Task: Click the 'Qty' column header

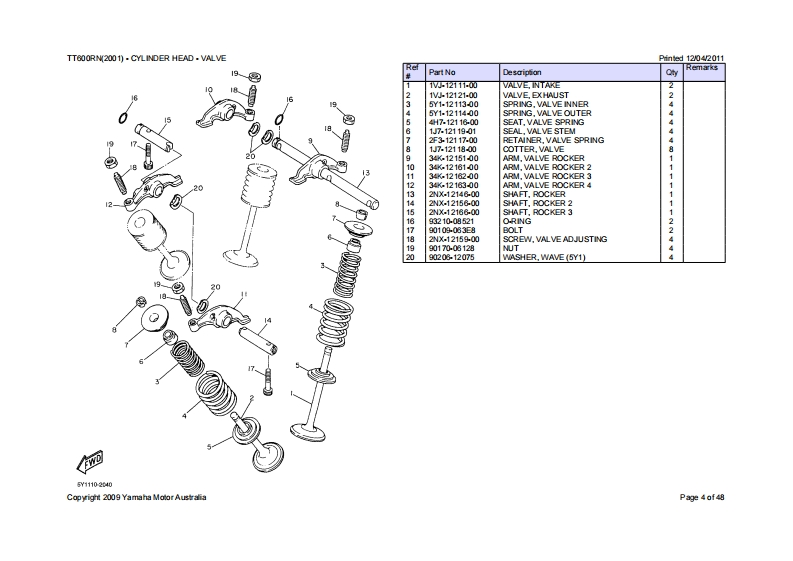Action: [x=671, y=73]
